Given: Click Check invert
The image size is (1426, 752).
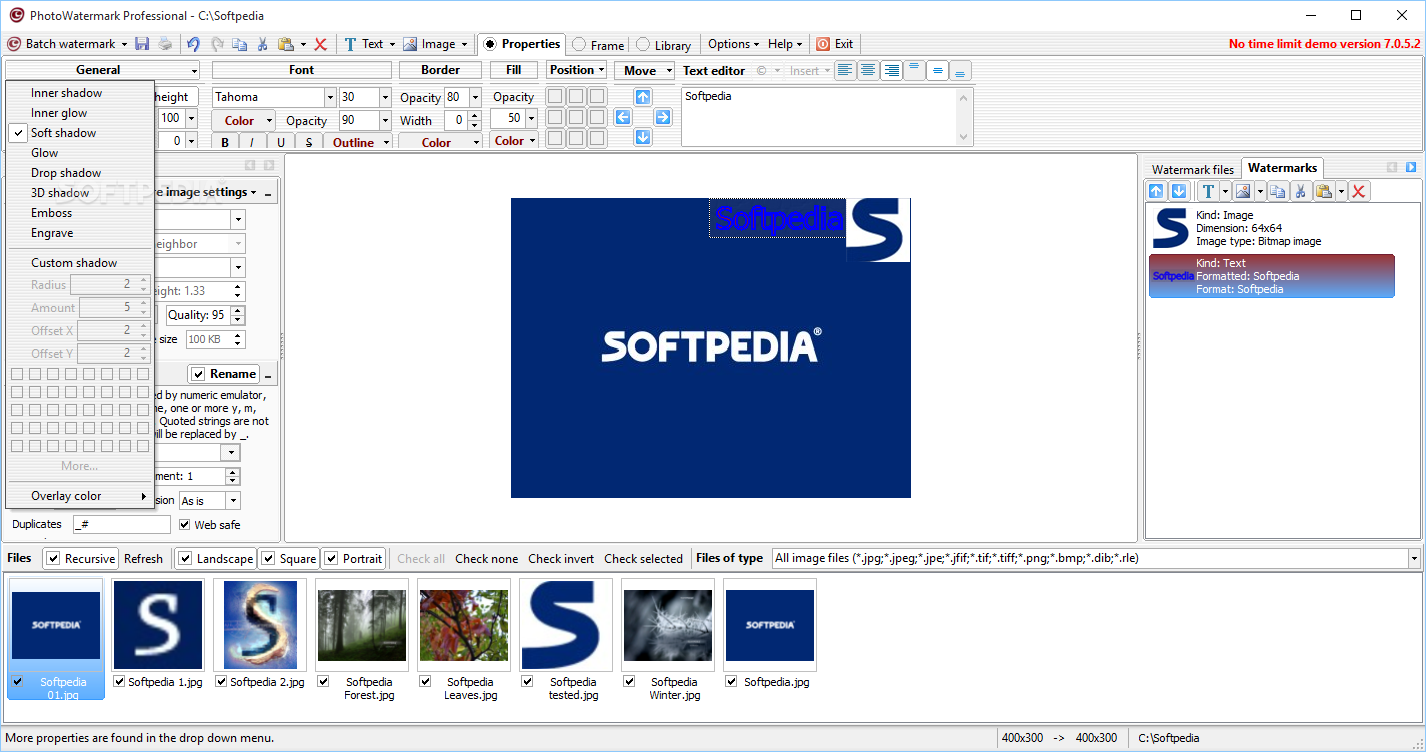Looking at the screenshot, I should tap(561, 559).
